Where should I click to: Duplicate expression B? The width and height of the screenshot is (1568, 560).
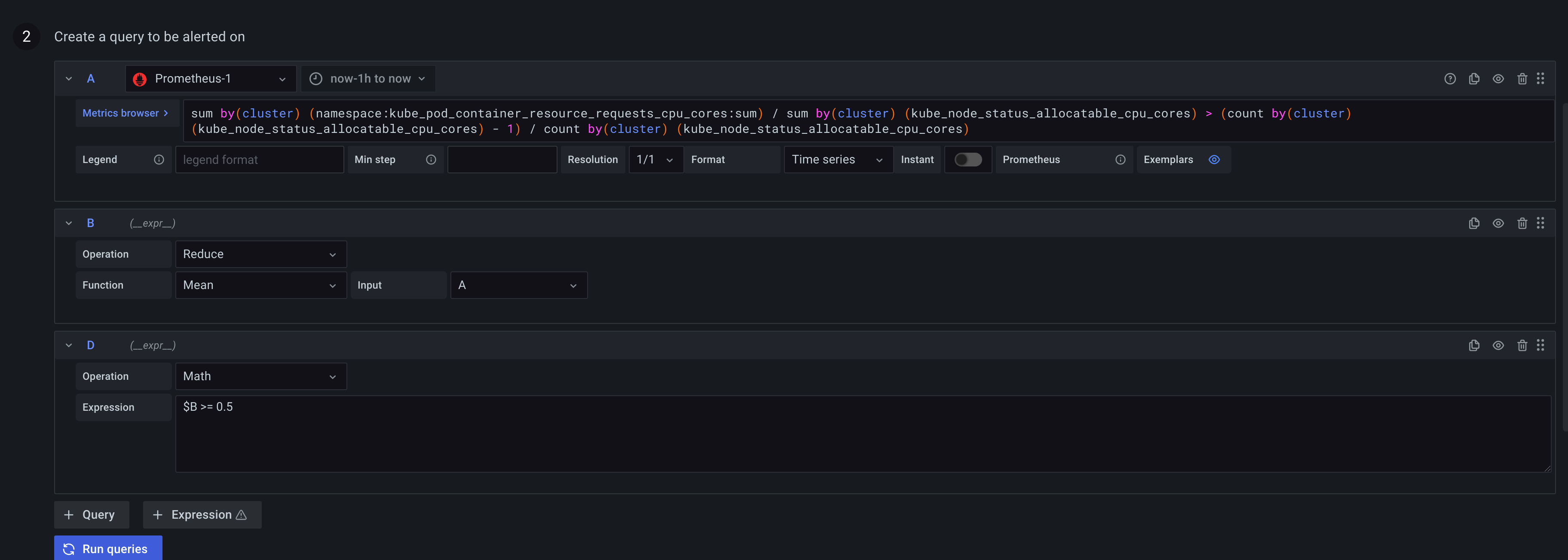click(x=1473, y=223)
